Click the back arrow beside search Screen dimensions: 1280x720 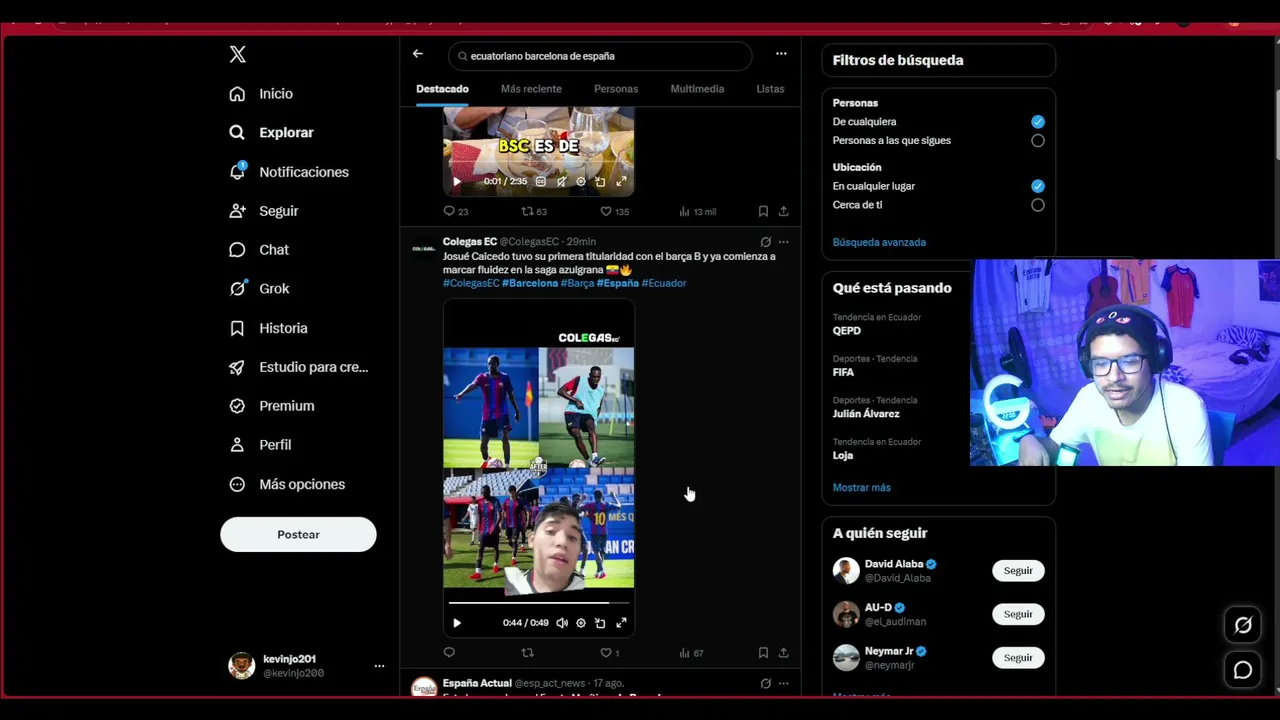coord(417,54)
